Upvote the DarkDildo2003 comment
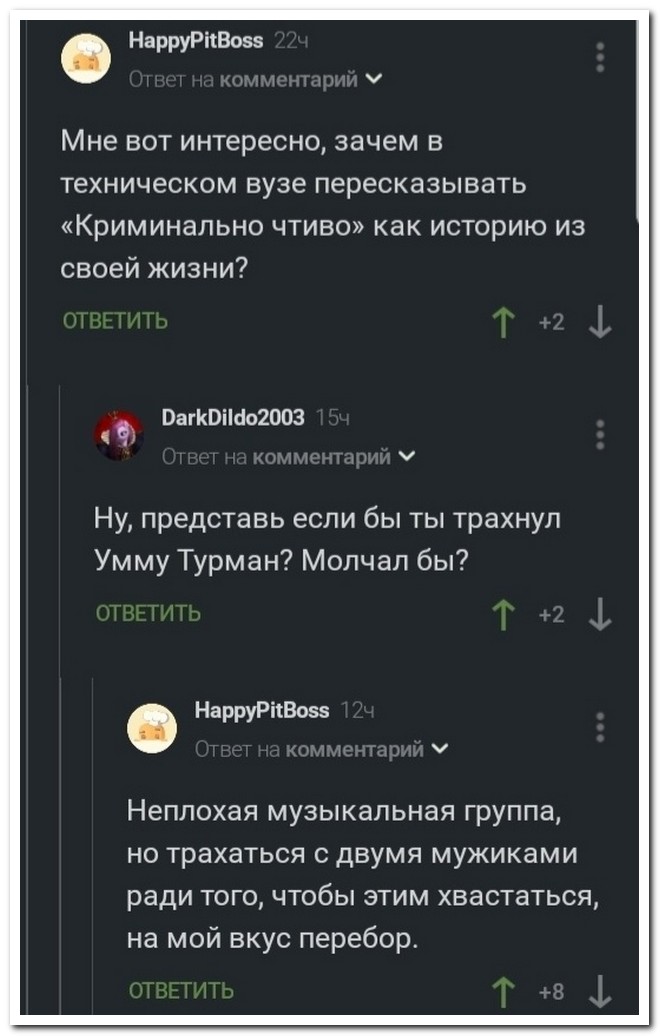 coord(501,612)
